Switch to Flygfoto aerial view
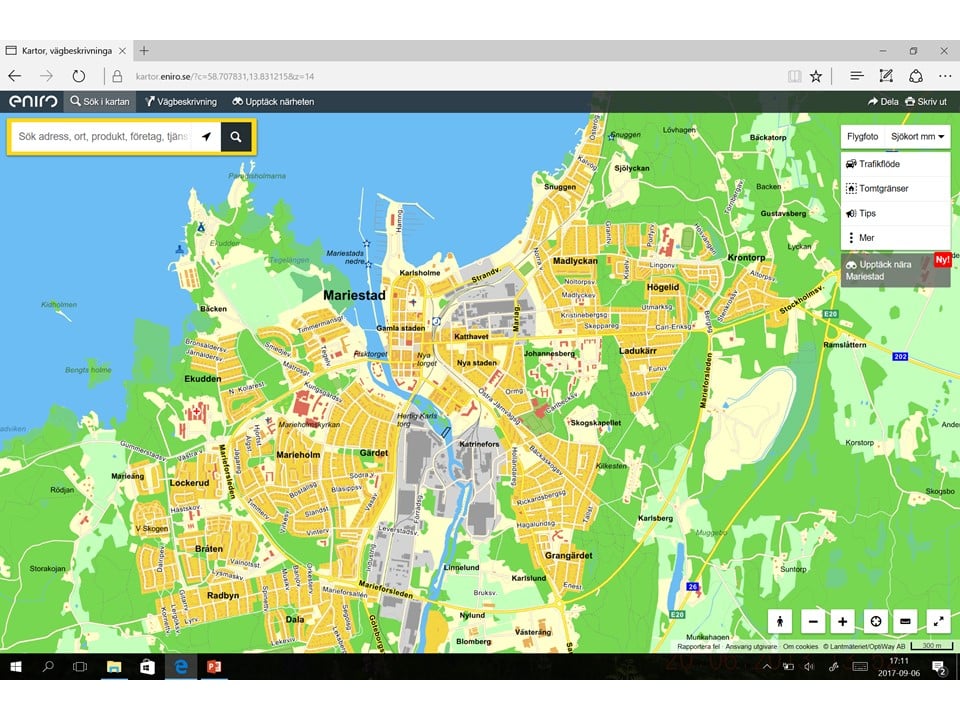This screenshot has height=720, width=960. tap(862, 137)
